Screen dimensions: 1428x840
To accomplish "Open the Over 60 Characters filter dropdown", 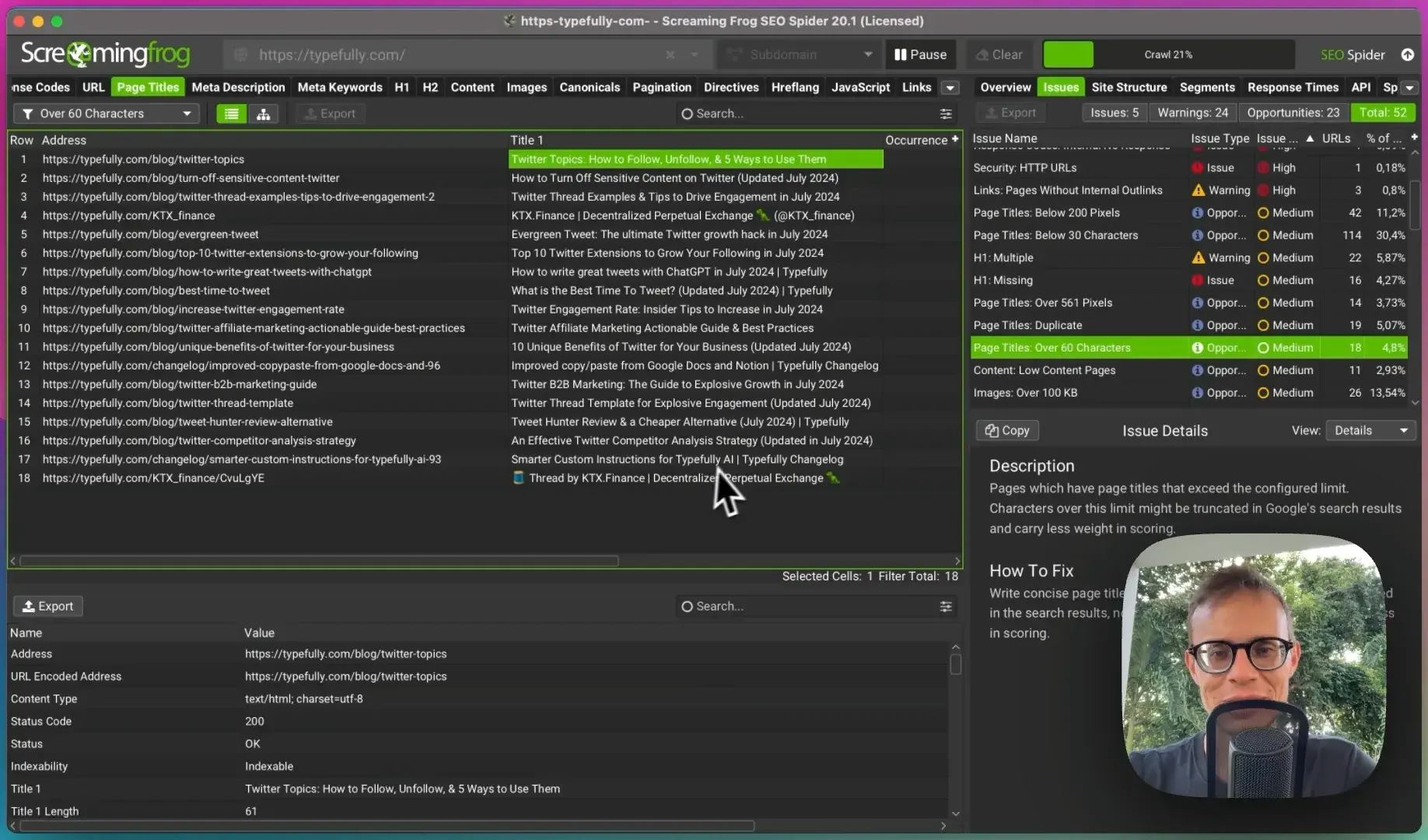I will [x=107, y=114].
